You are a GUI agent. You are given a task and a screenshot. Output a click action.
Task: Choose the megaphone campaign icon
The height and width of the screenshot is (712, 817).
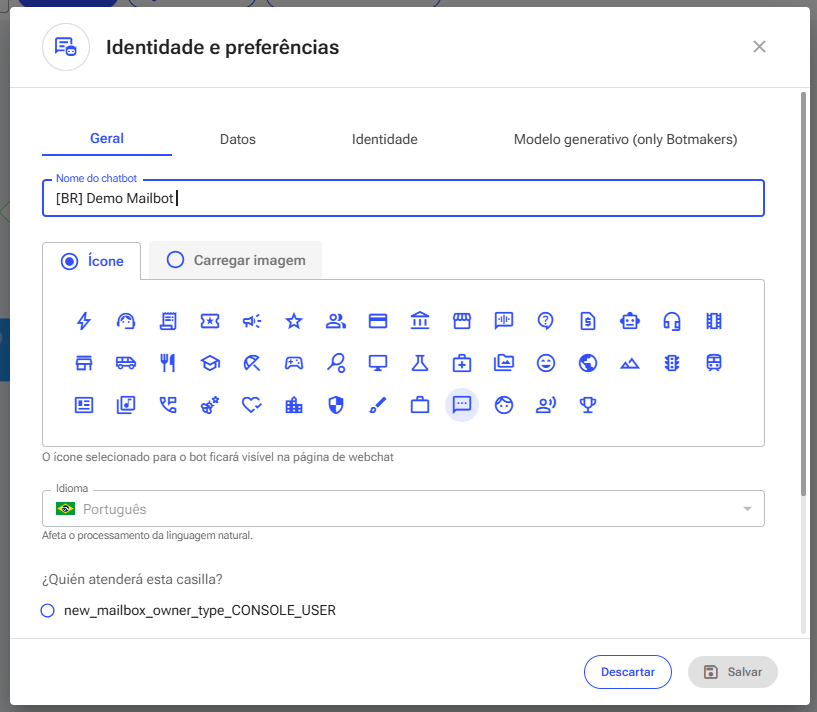252,321
